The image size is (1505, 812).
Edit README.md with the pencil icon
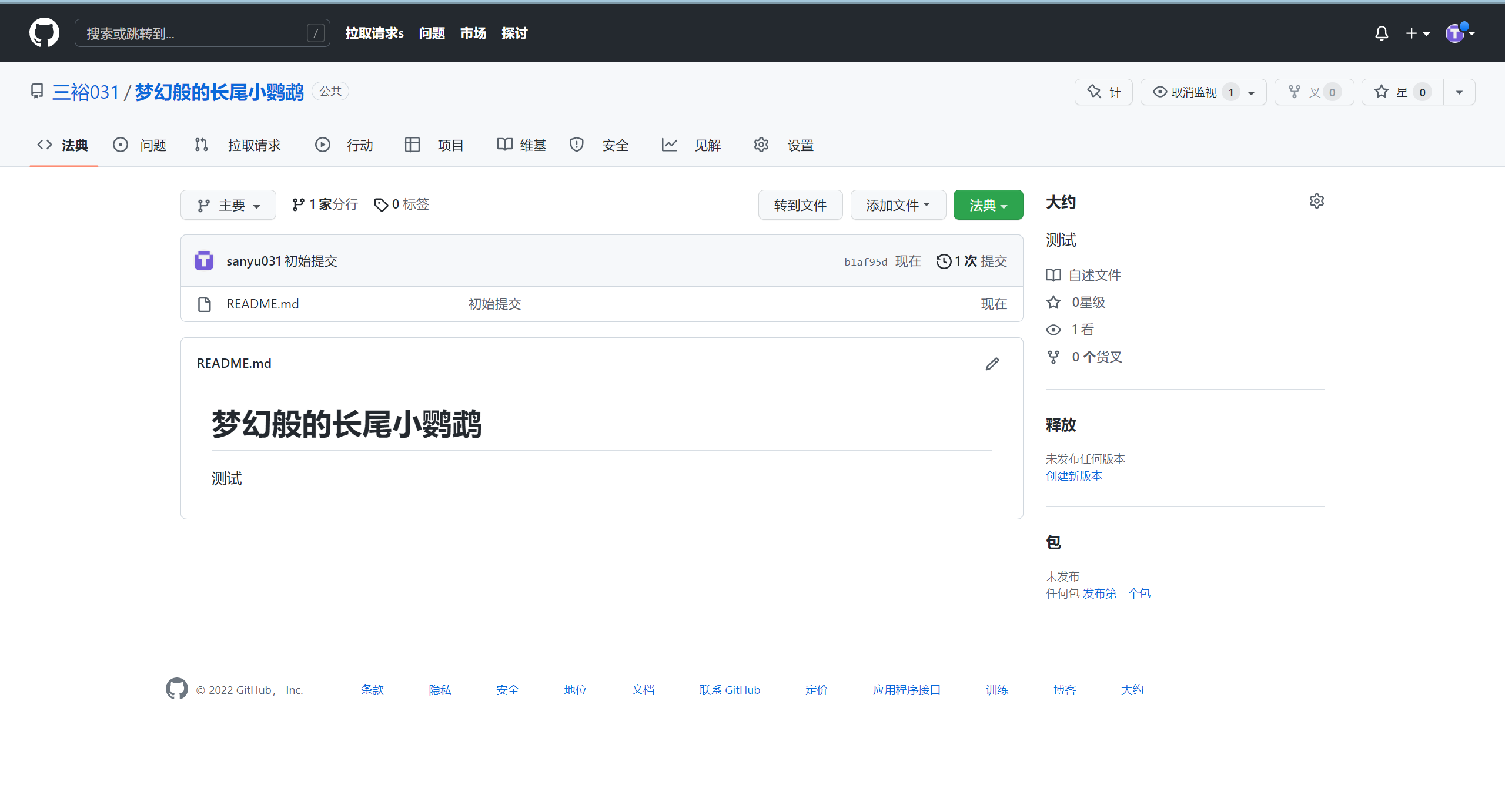point(992,364)
